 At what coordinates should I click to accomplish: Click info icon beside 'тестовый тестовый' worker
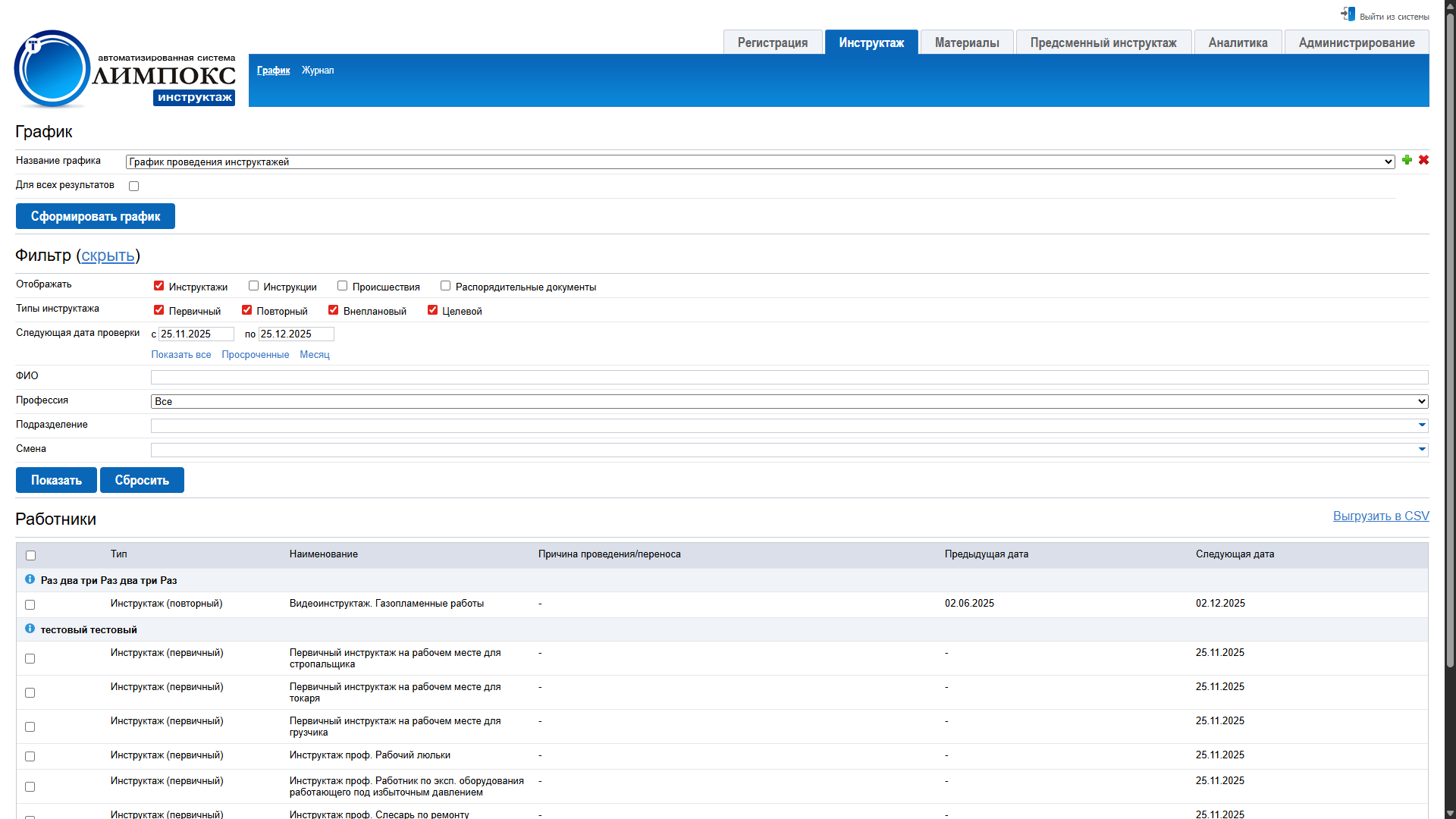[x=30, y=629]
